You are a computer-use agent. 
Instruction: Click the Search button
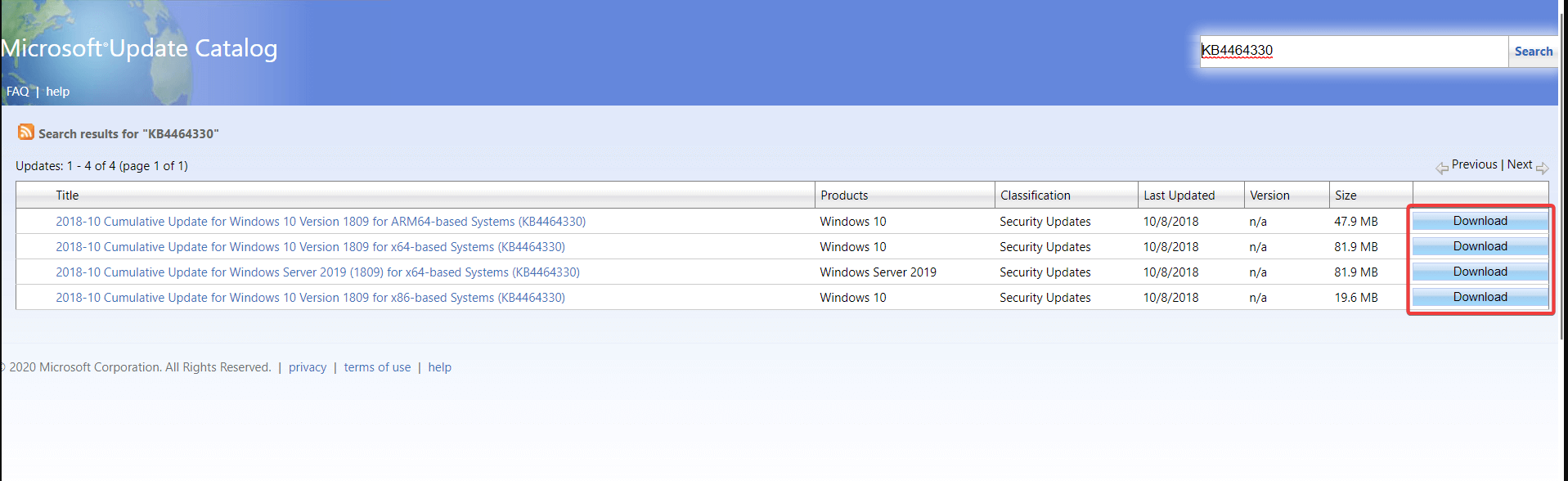1533,52
